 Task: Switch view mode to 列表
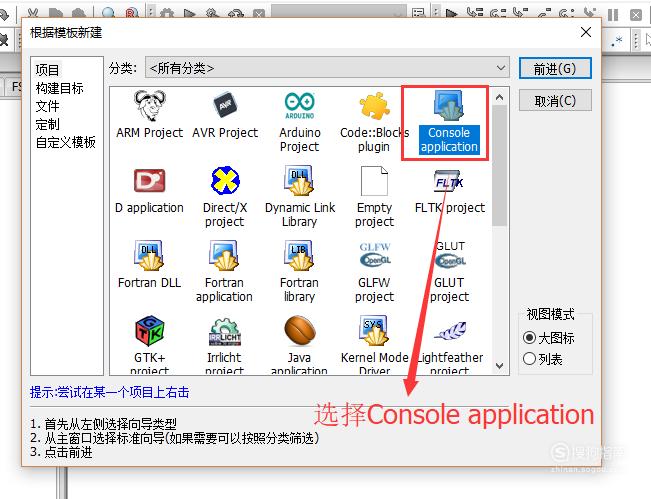pos(543,359)
